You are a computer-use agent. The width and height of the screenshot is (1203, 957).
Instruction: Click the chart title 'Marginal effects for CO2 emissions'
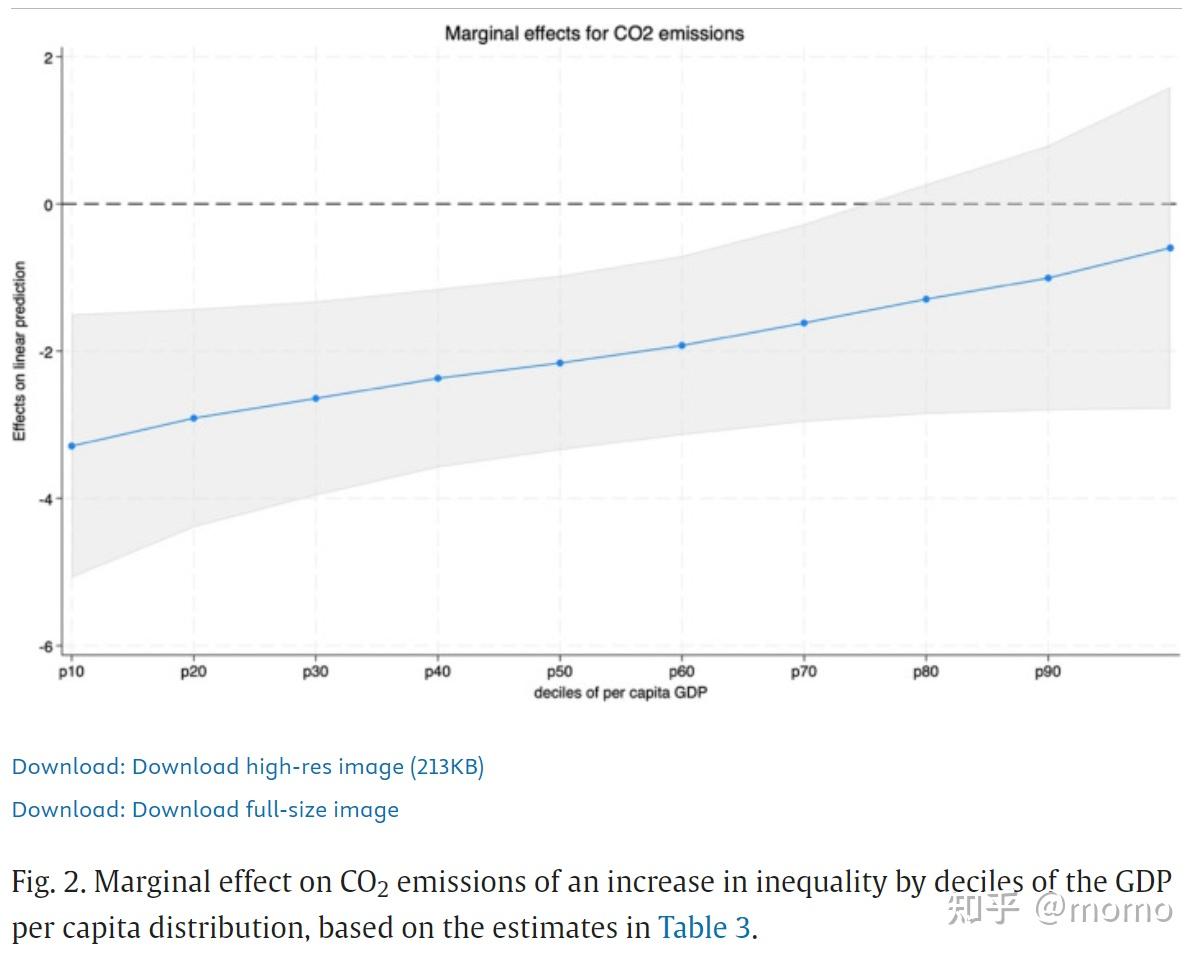(x=594, y=34)
